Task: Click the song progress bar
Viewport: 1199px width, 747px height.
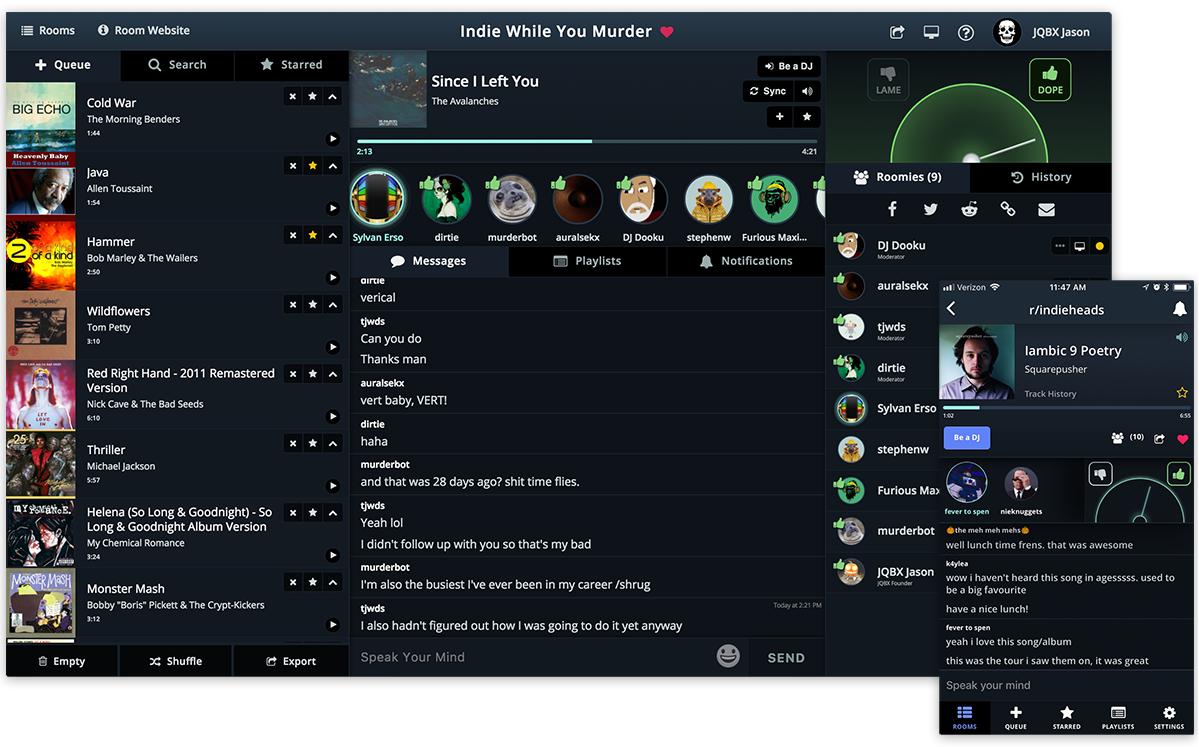Action: point(586,142)
